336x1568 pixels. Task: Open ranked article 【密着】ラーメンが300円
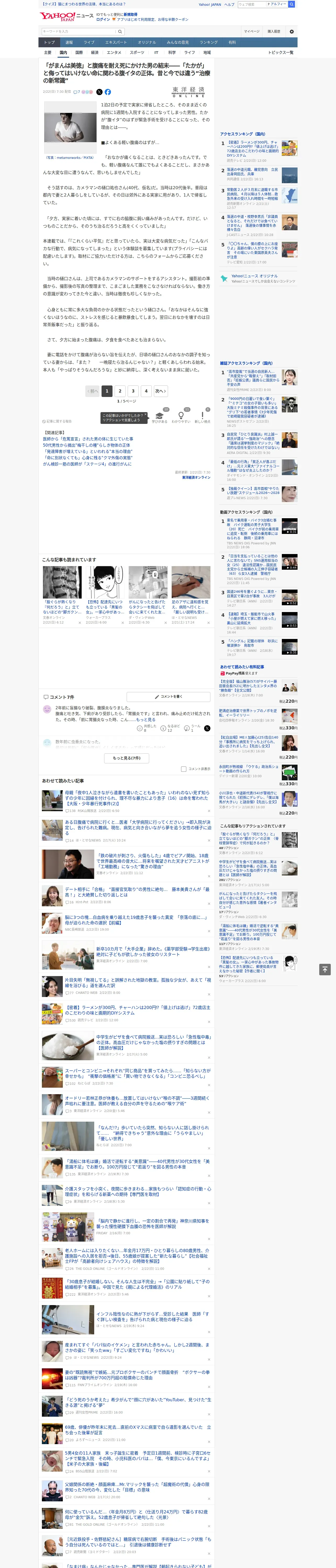[253, 148]
